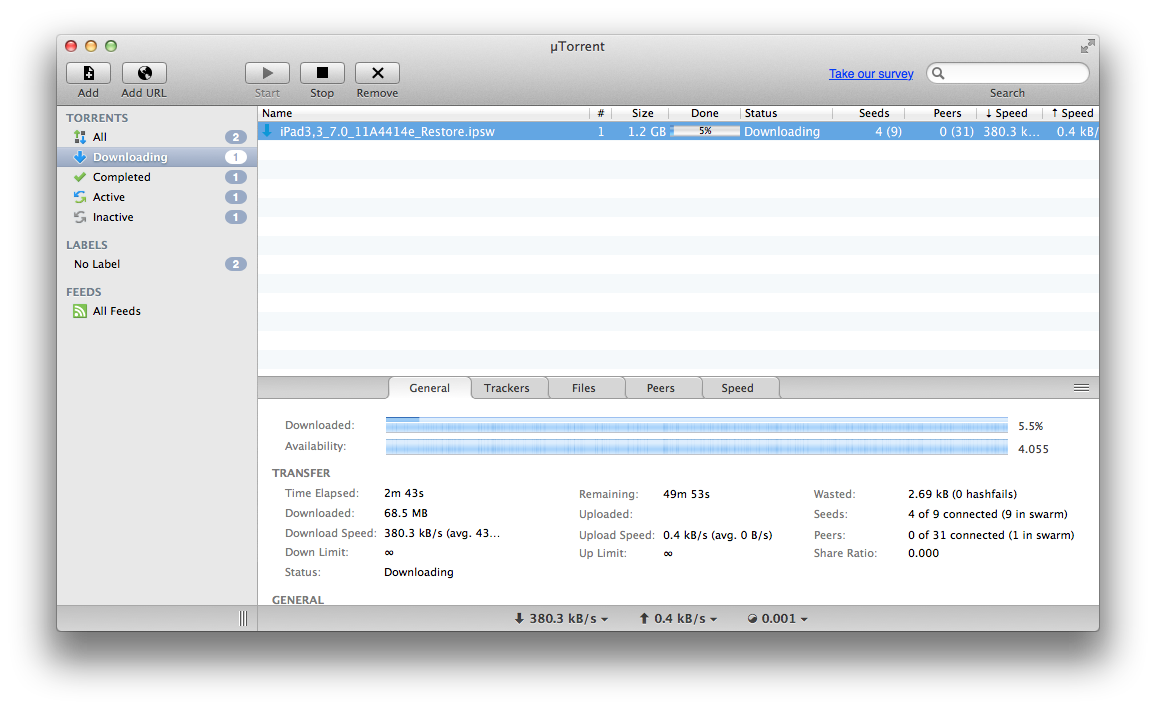The width and height of the screenshot is (1156, 710).
Task: Click the Wasted 2.69 kB value
Action: [963, 494]
